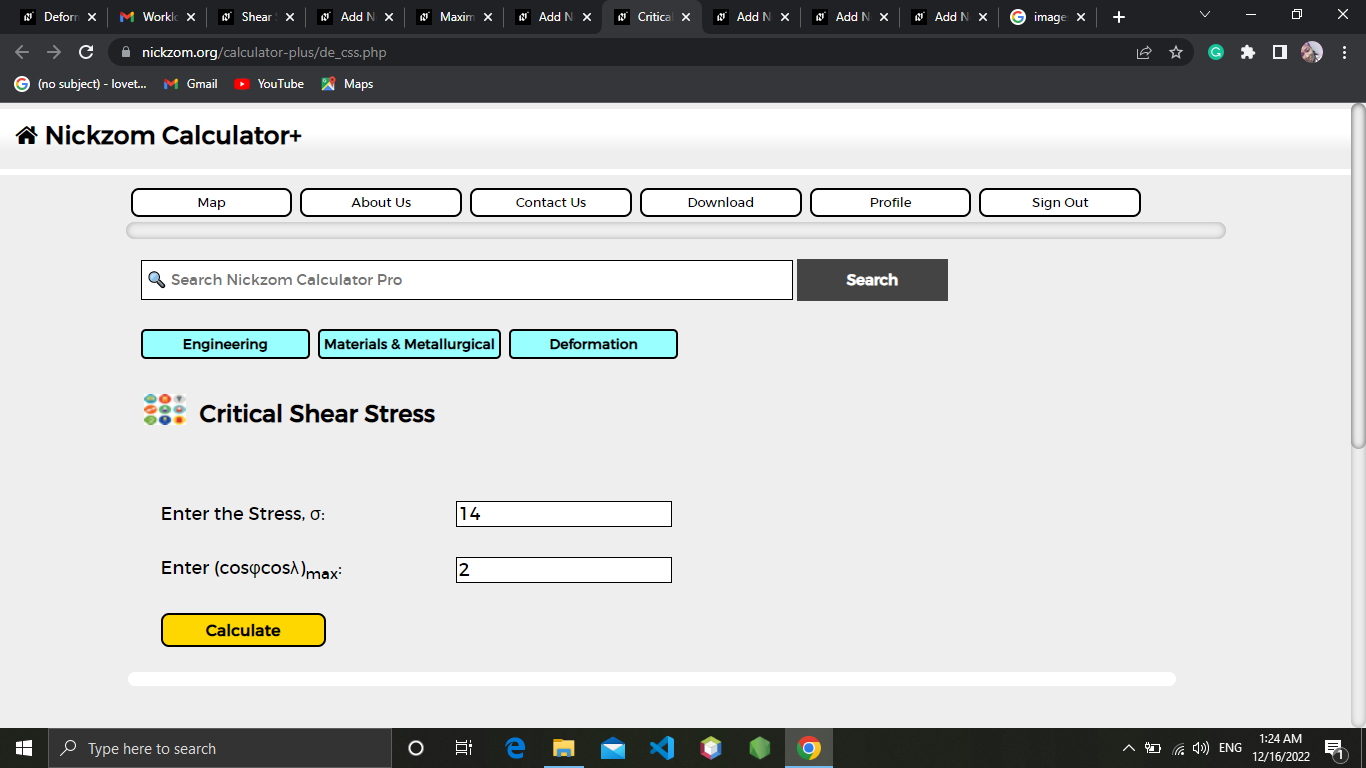This screenshot has width=1366, height=768.
Task: Open share page icon in address bar
Action: (1144, 52)
